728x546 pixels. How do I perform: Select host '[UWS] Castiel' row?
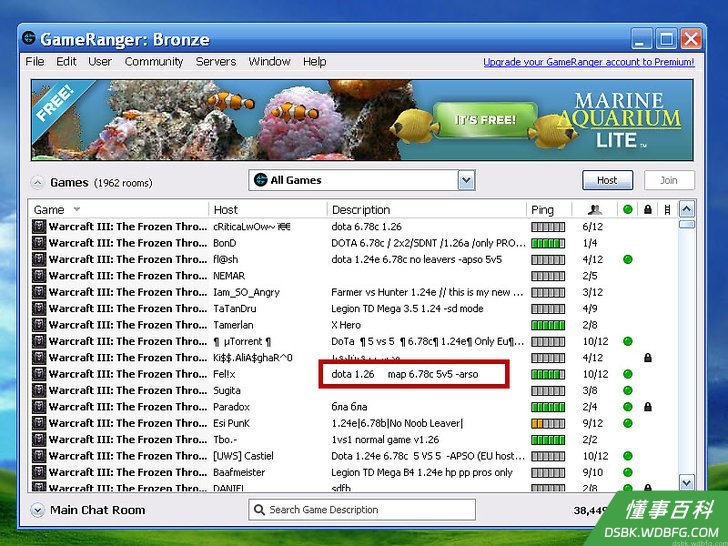(355, 456)
